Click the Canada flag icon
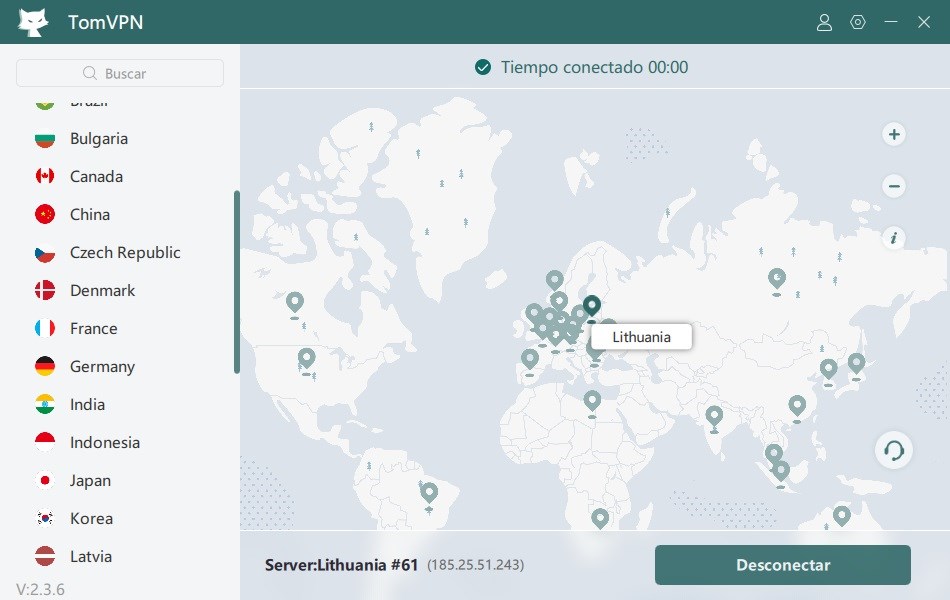Screen dimensions: 950x600 [45, 176]
